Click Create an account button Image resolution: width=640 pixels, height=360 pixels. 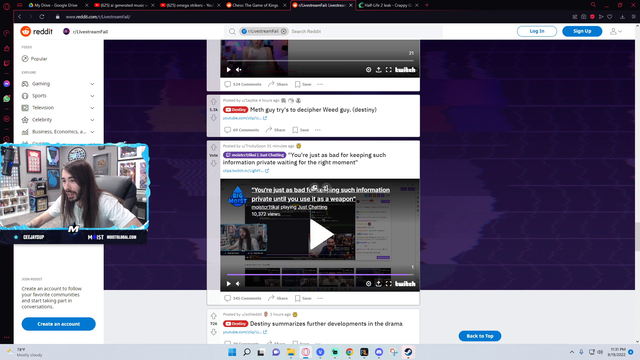pyautogui.click(x=58, y=324)
